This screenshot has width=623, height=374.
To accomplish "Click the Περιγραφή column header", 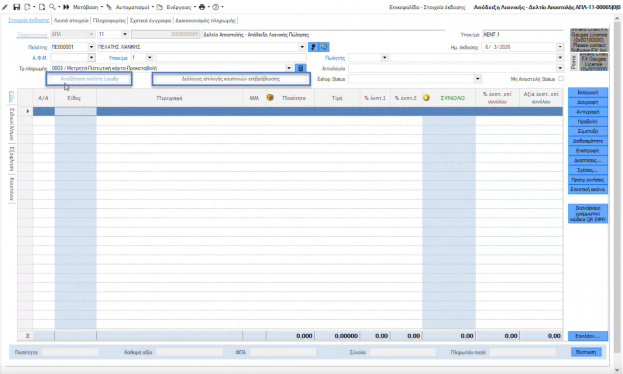I will click(x=170, y=98).
